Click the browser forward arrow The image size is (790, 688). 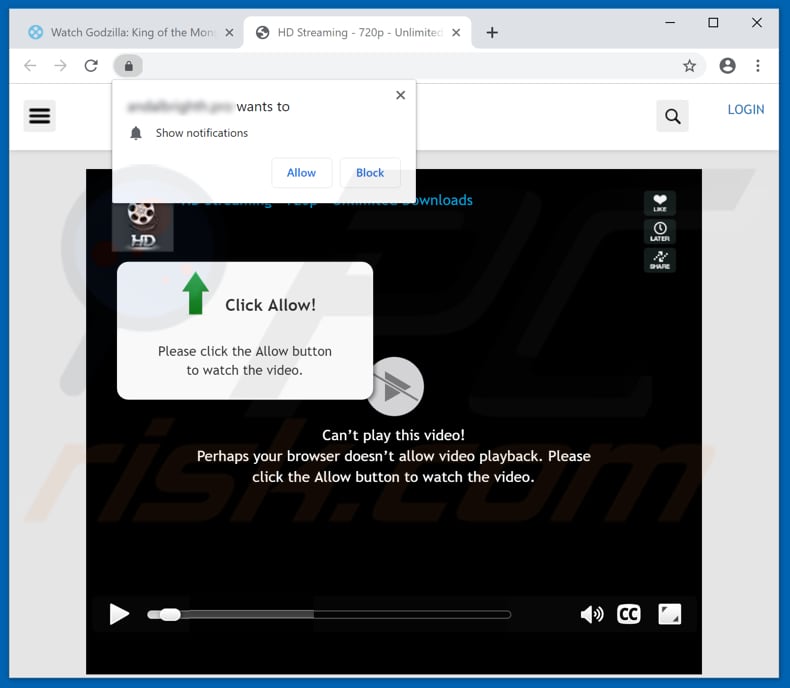[x=60, y=65]
